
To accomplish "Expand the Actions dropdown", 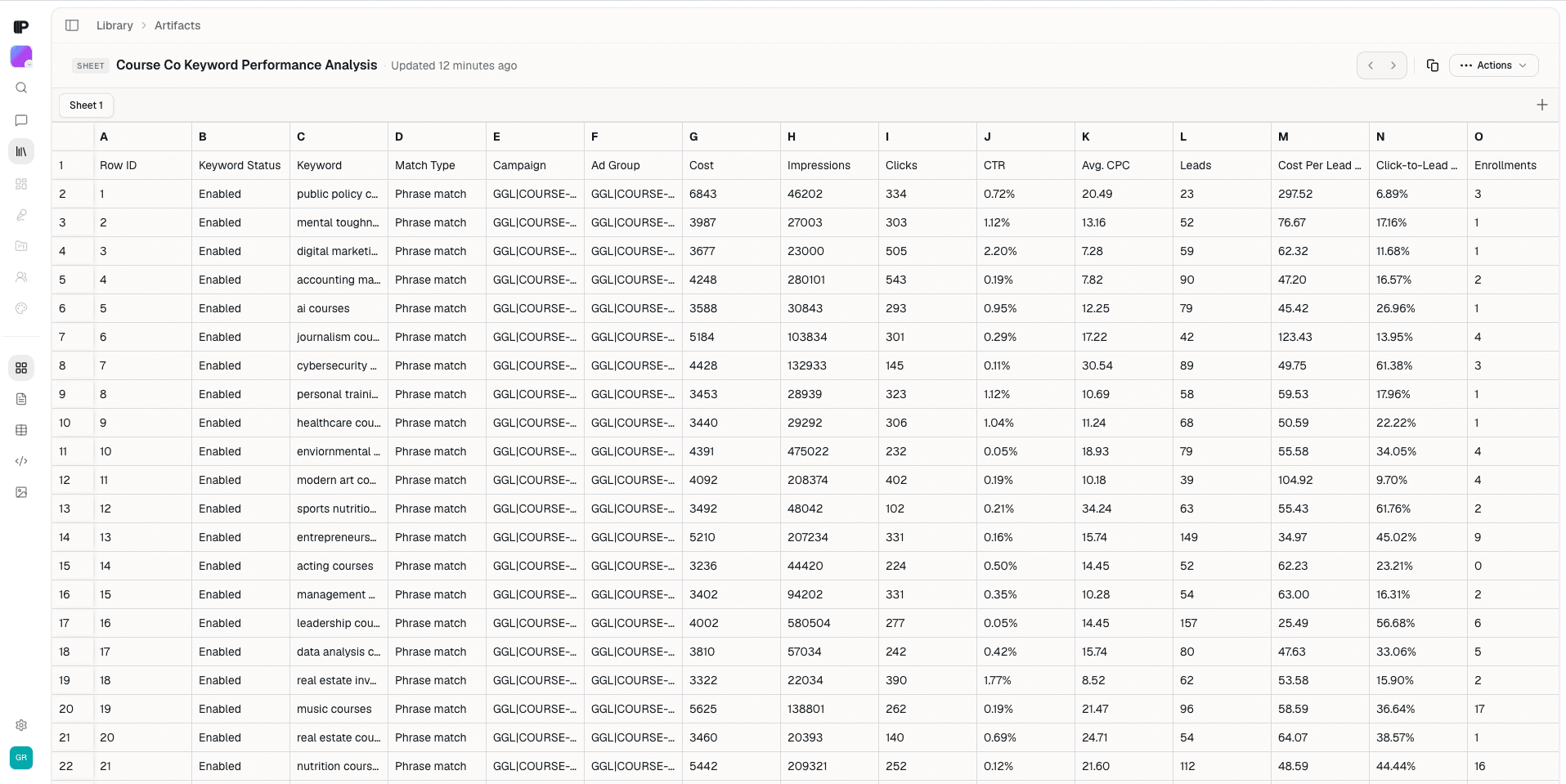I will [1493, 65].
